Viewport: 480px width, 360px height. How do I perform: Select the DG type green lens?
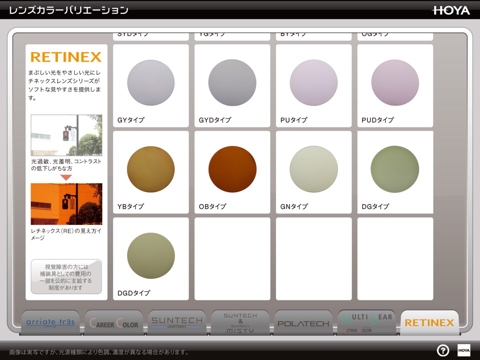point(395,172)
